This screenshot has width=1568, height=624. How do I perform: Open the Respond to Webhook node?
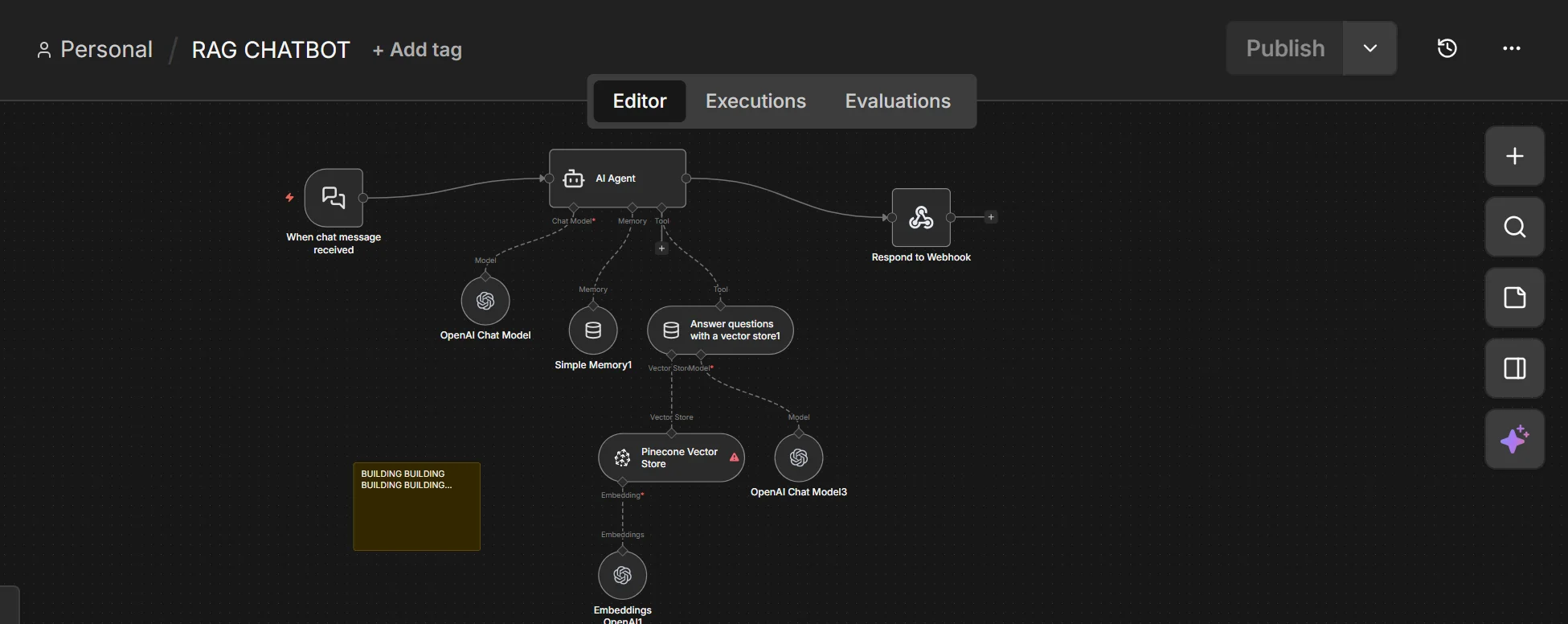click(x=921, y=218)
